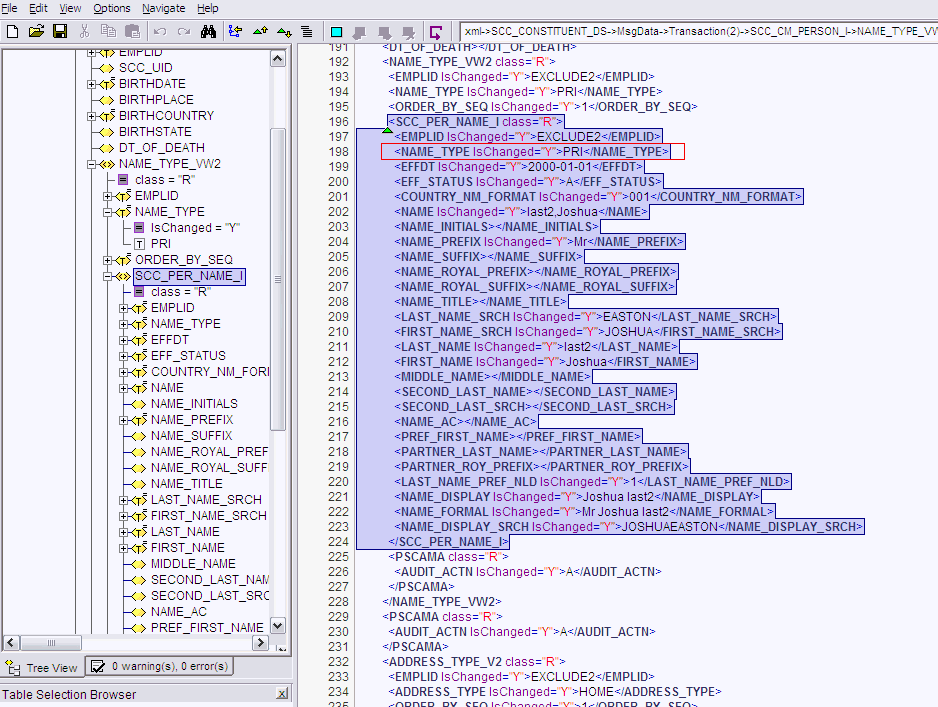Open the Options menu

pyautogui.click(x=111, y=8)
